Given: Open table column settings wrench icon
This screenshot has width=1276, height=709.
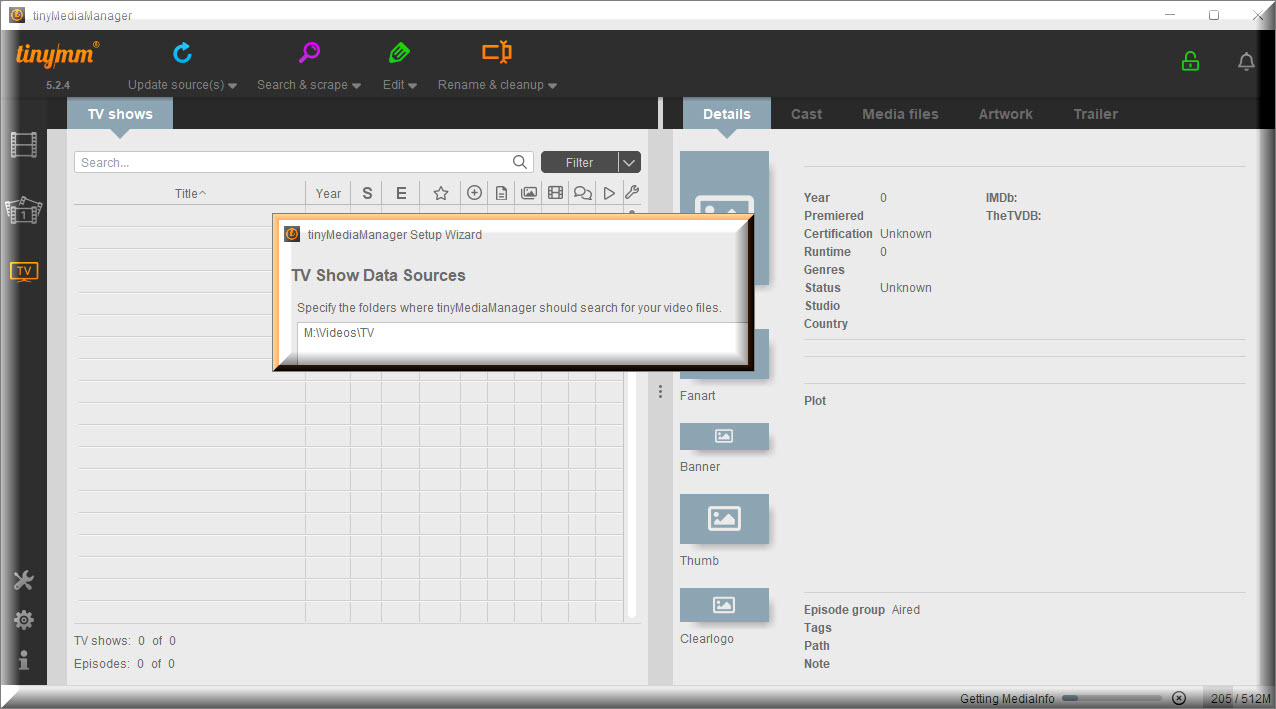Looking at the screenshot, I should (632, 193).
